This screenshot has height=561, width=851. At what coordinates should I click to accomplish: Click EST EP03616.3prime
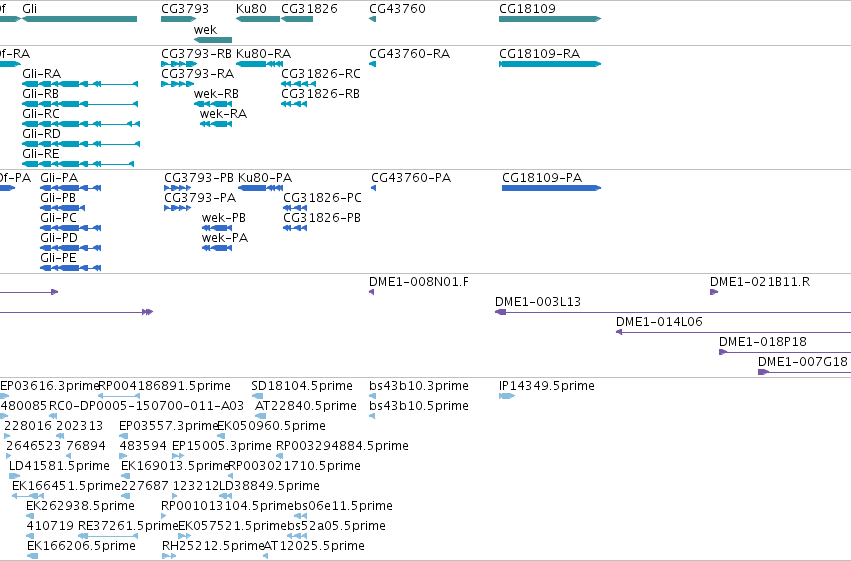tap(4, 396)
